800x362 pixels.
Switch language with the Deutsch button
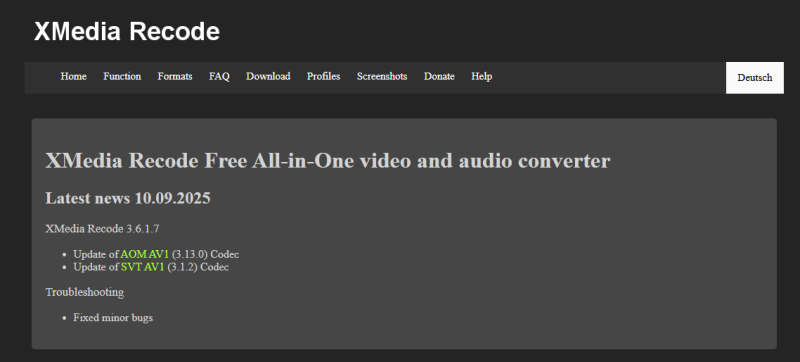tap(755, 78)
